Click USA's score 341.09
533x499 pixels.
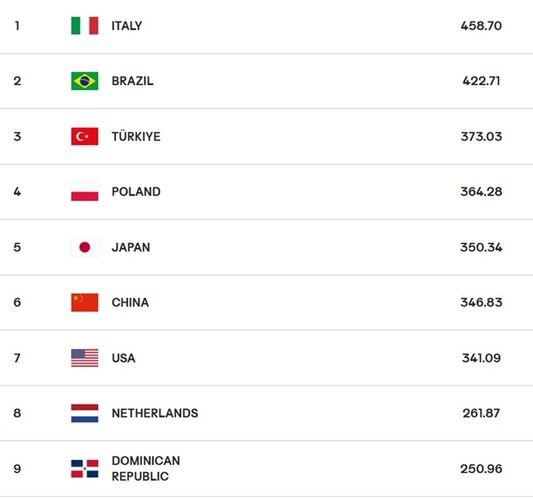tap(481, 358)
